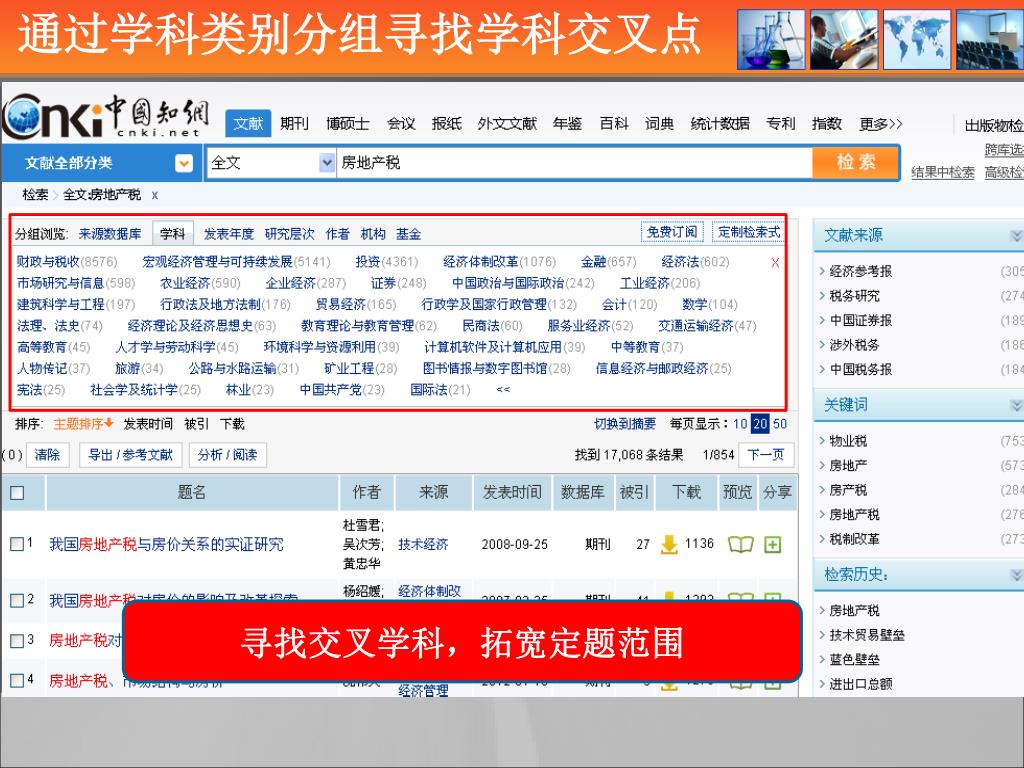Show 50 results per page
This screenshot has height=768, width=1024.
[x=780, y=424]
